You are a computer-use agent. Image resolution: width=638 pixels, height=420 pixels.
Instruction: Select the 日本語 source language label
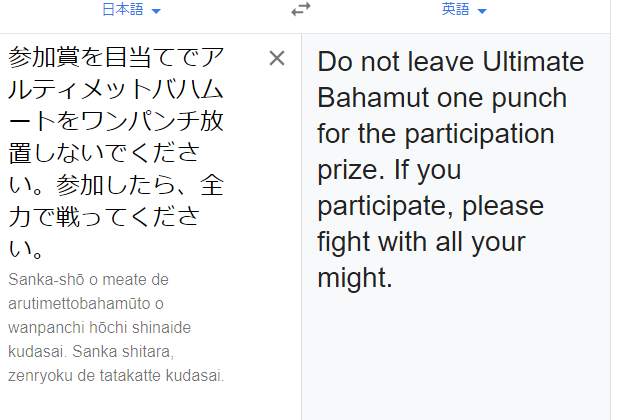point(123,10)
